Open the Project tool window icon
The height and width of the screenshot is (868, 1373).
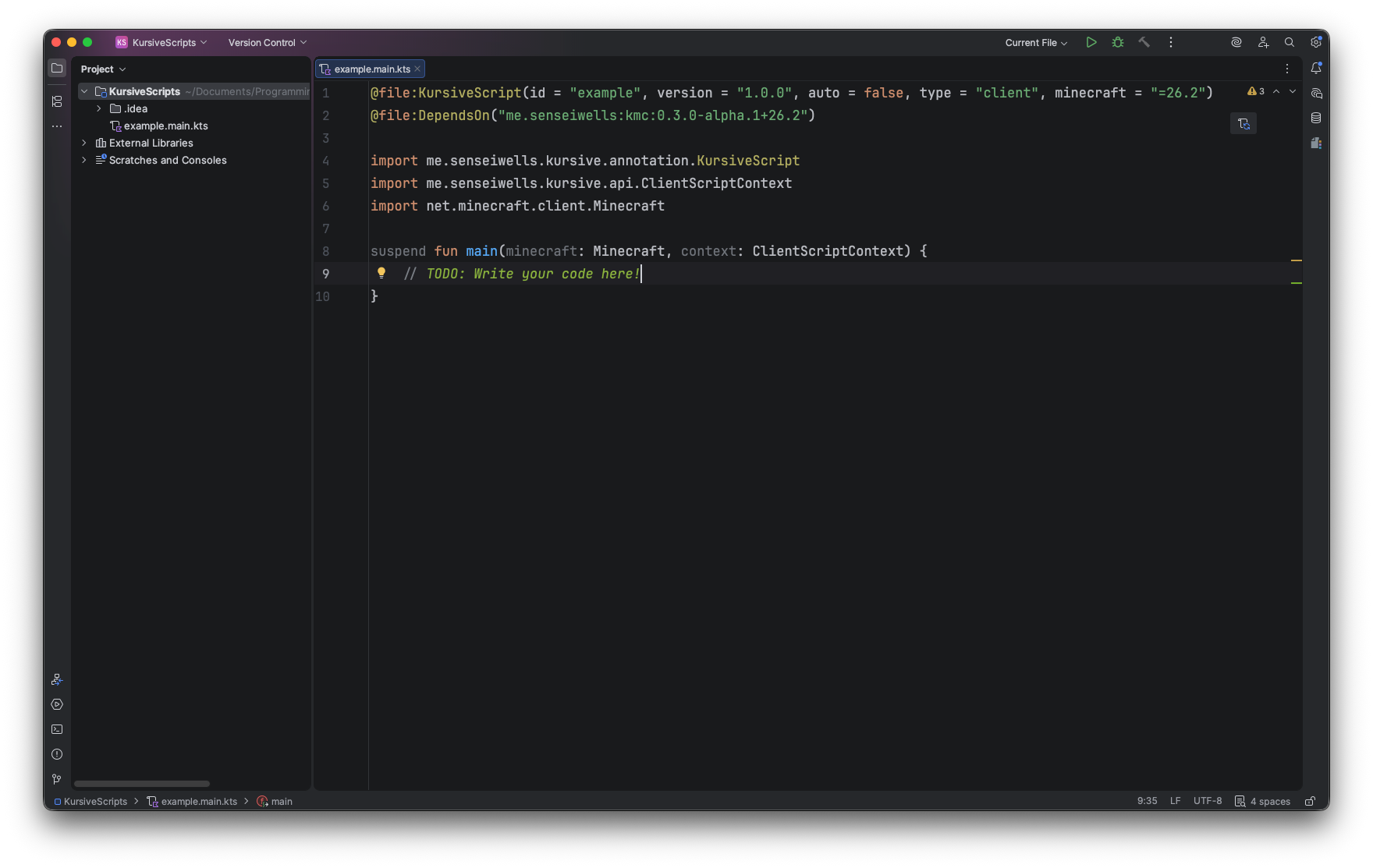(x=57, y=69)
